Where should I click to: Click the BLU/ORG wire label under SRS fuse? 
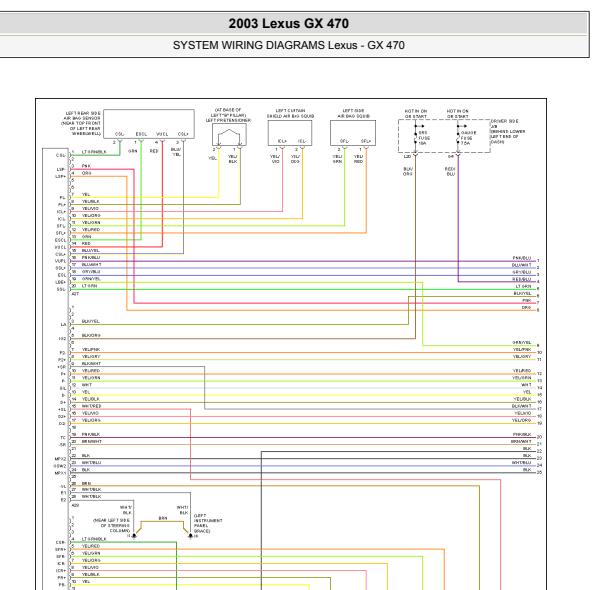[x=408, y=171]
